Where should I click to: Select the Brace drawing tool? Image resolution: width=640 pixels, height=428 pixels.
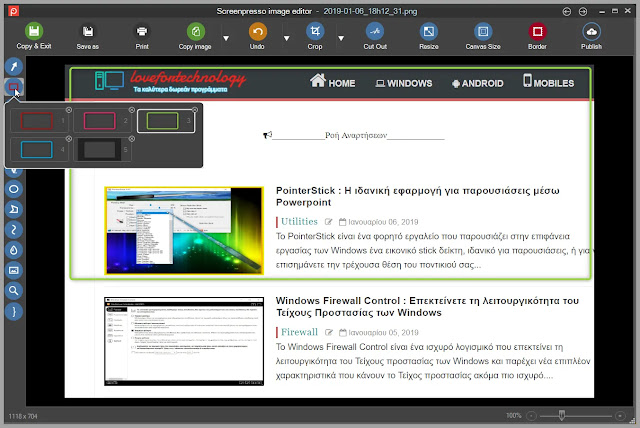pyautogui.click(x=14, y=311)
